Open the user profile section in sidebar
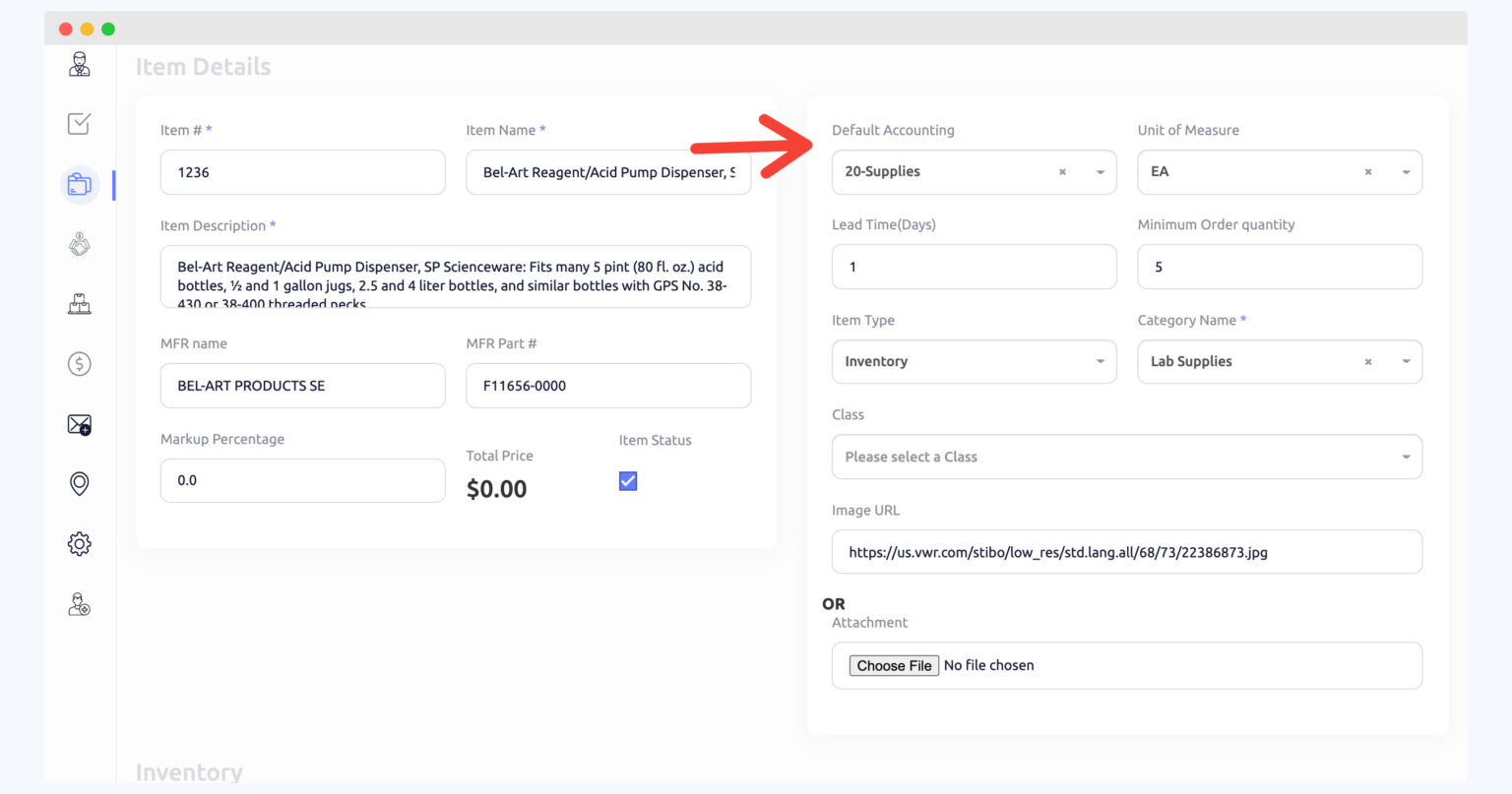 tap(79, 64)
